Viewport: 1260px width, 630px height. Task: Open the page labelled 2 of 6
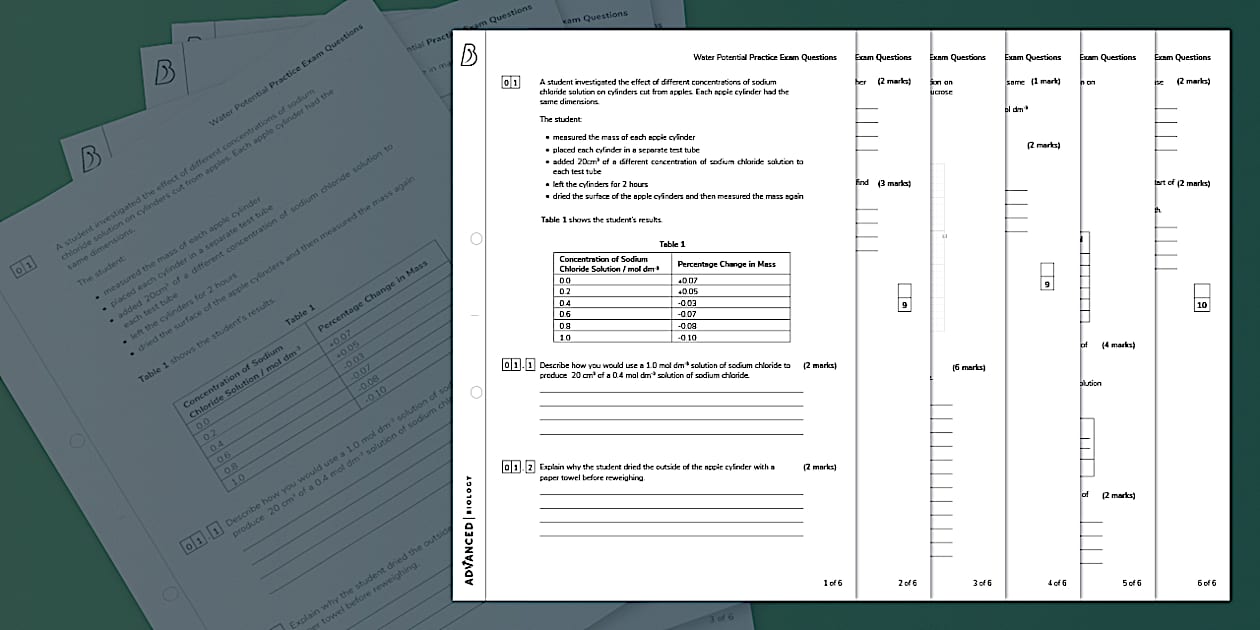point(907,582)
